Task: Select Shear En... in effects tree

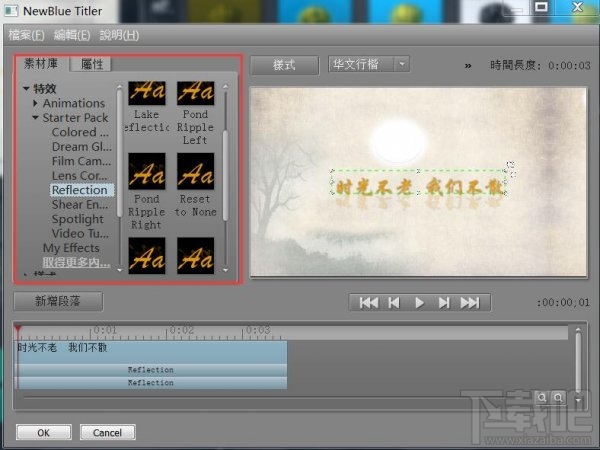Action: (80, 205)
